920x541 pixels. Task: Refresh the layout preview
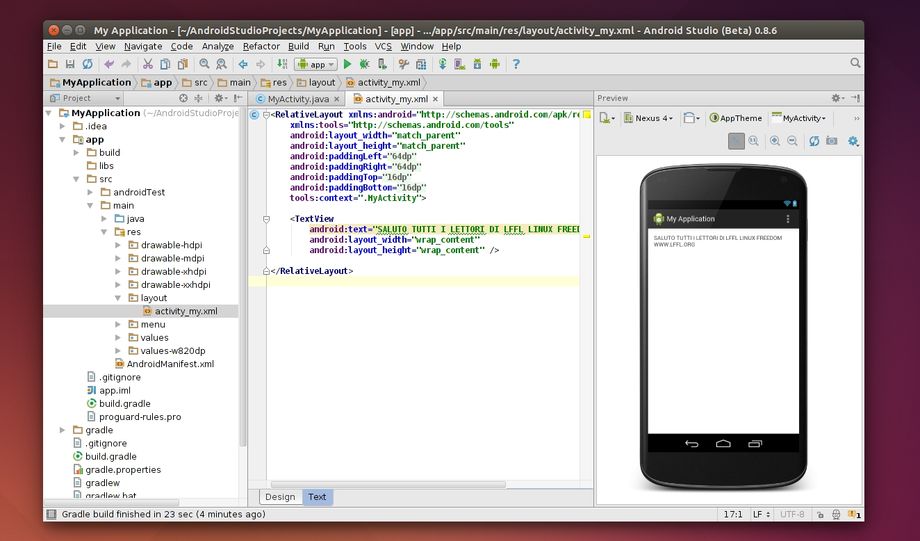pos(814,142)
